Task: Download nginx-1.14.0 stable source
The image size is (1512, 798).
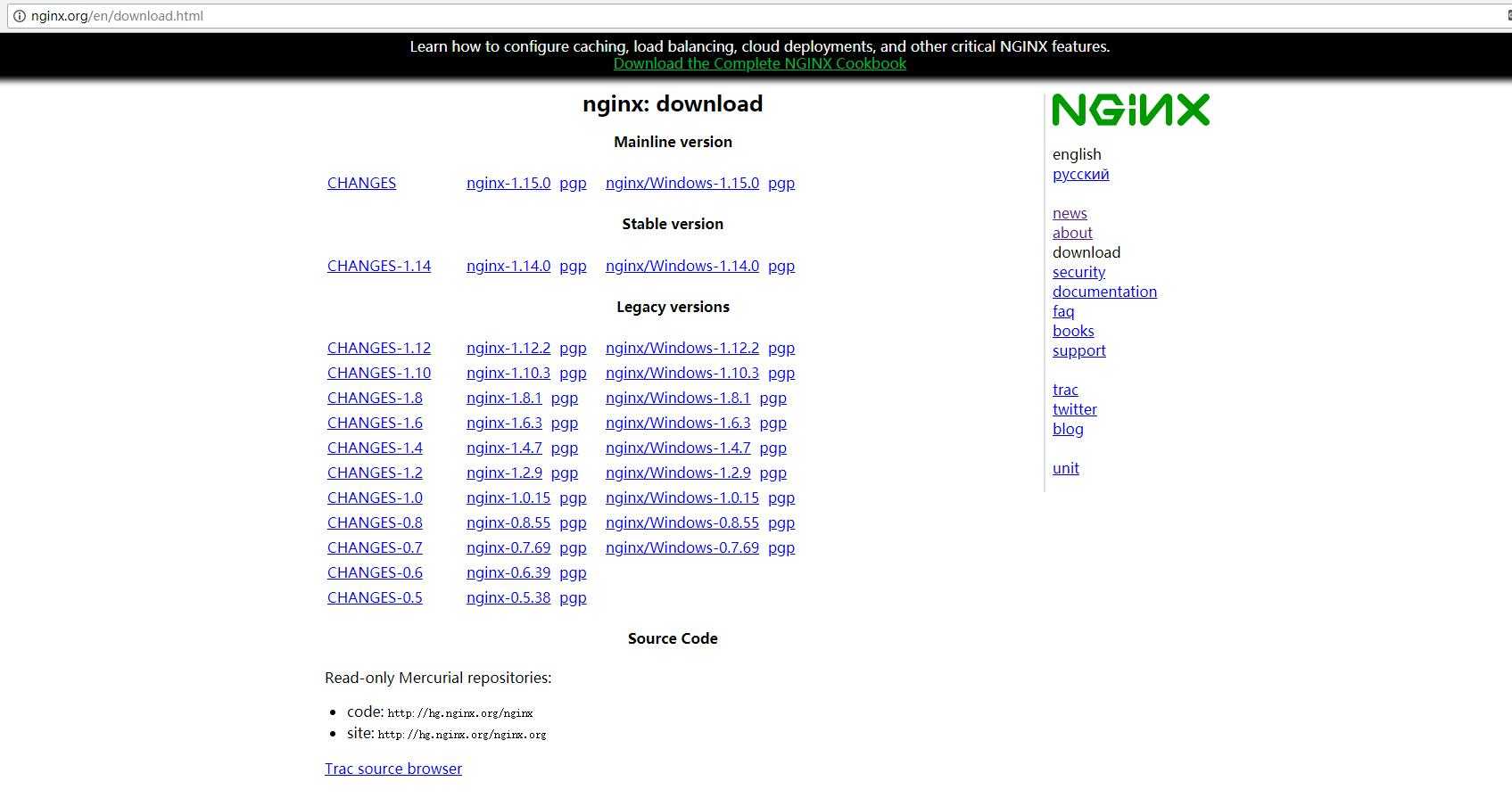Action: point(508,266)
